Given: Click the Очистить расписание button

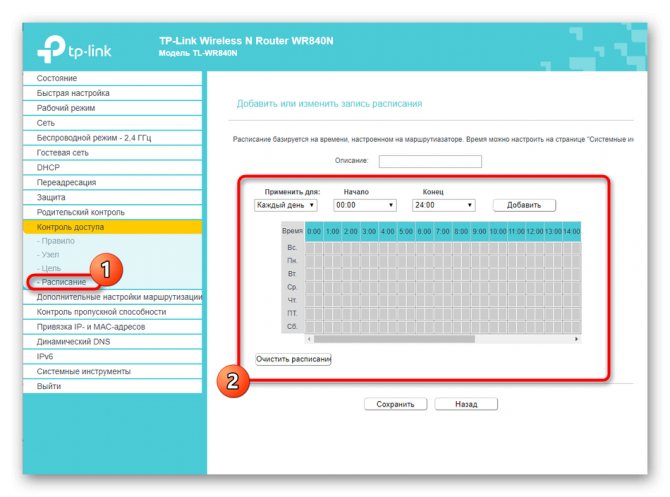Looking at the screenshot, I should click(x=293, y=359).
